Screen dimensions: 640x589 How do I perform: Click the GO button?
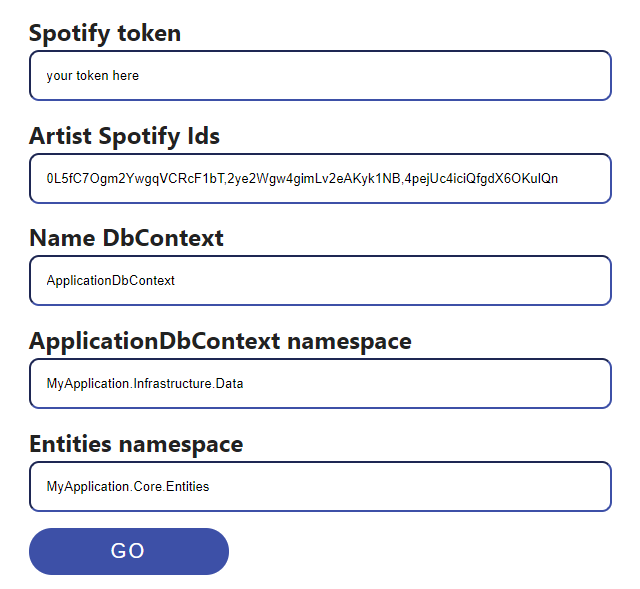[129, 551]
